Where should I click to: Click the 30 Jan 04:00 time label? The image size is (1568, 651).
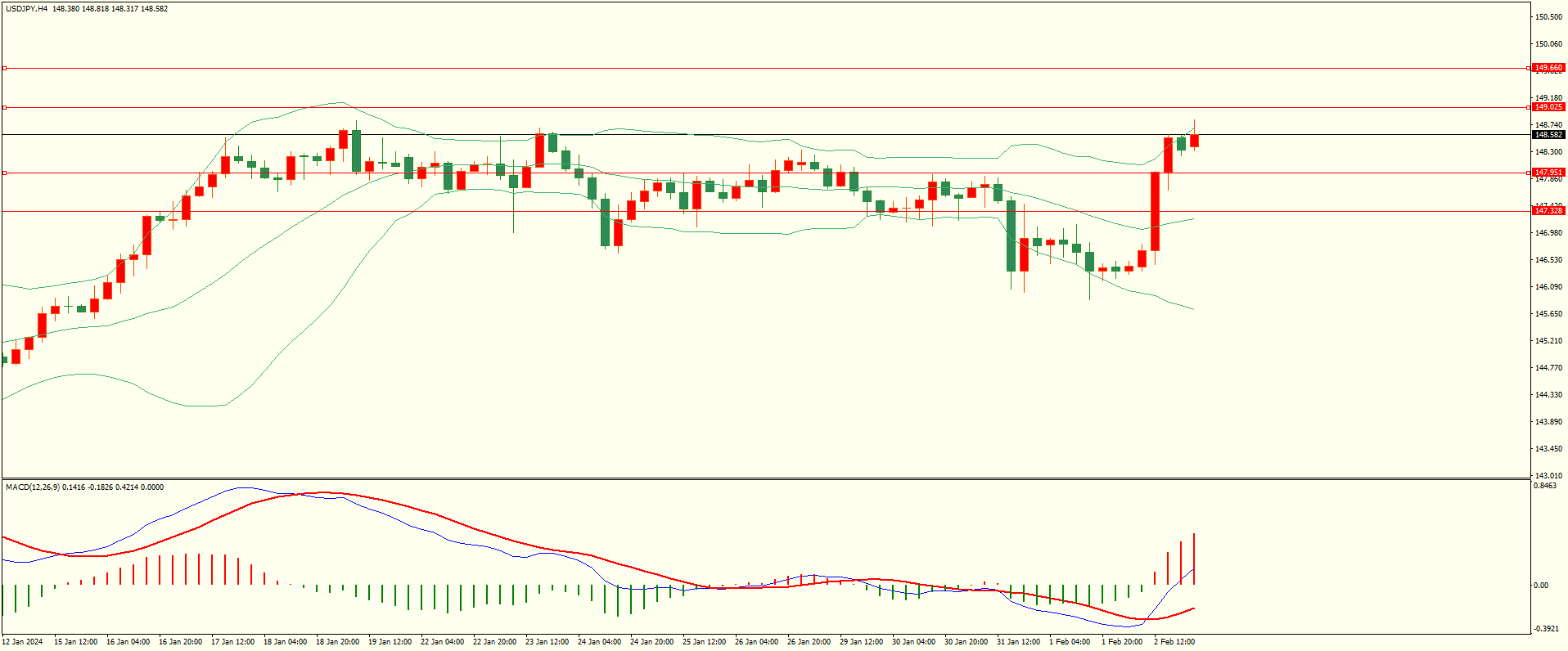(x=913, y=641)
